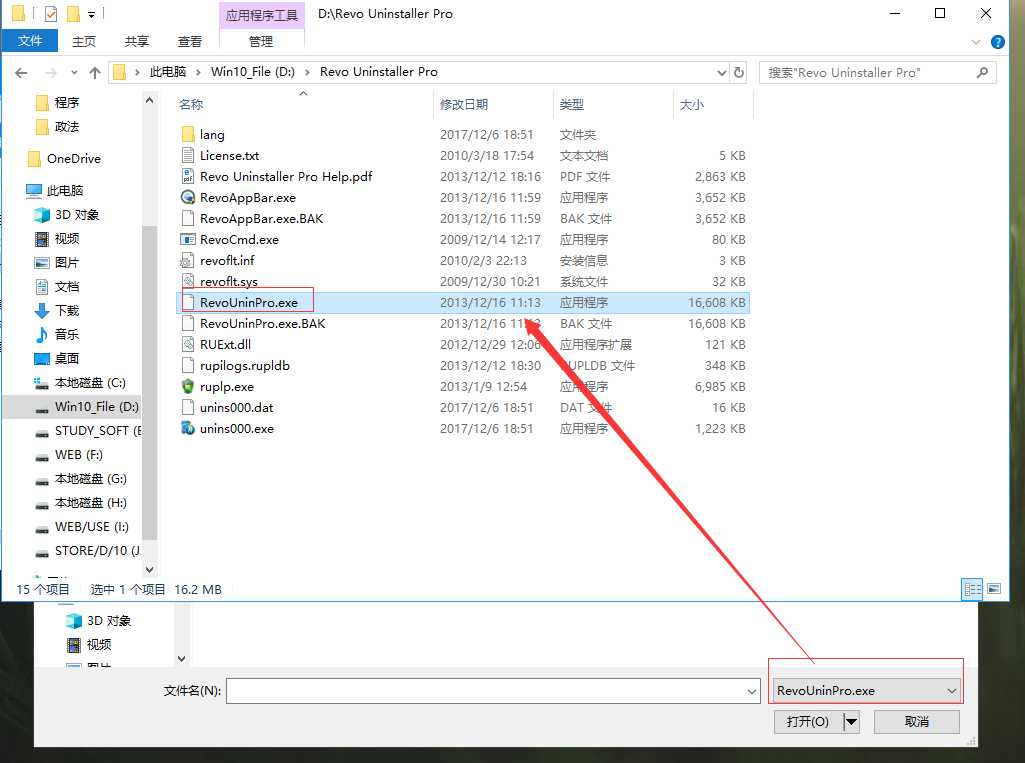This screenshot has width=1025, height=763.
Task: Select Revo Uninstaller Pro Help.pdf icon
Action: click(188, 177)
